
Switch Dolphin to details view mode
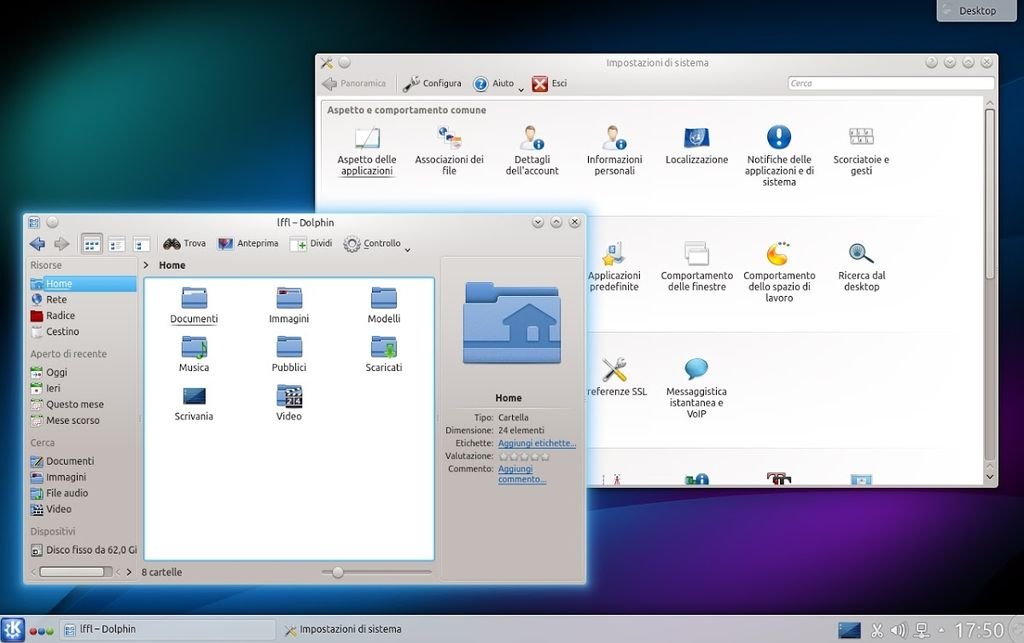[x=141, y=244]
